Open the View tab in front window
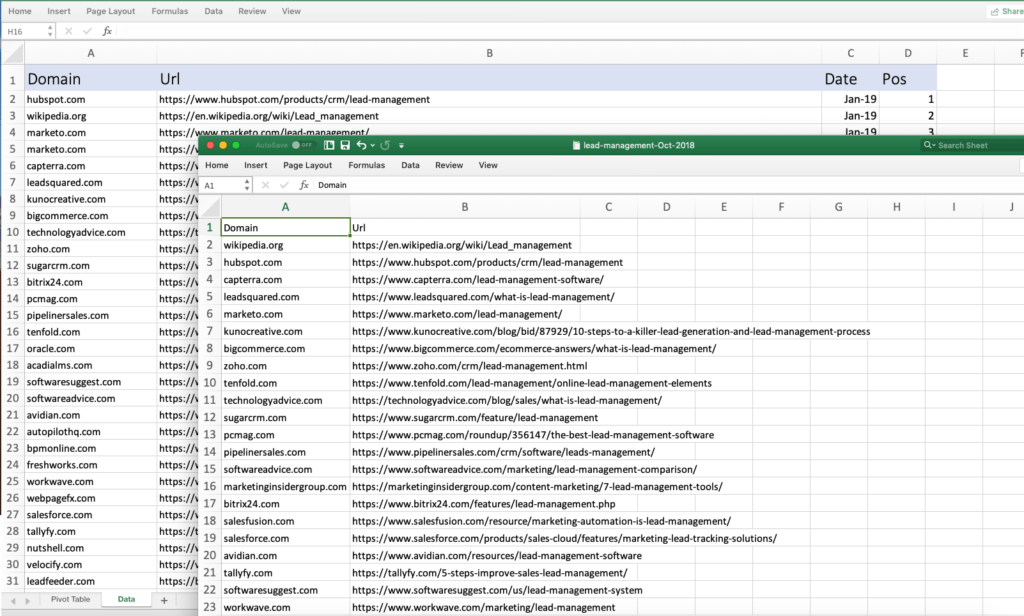 tap(488, 165)
